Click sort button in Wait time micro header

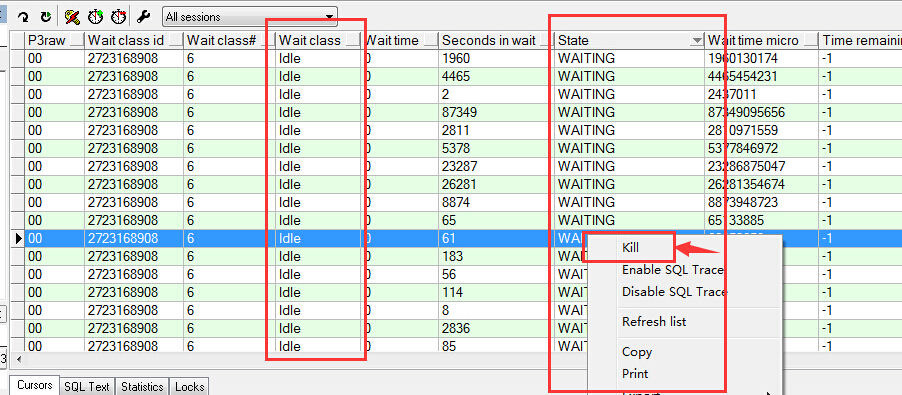point(810,41)
